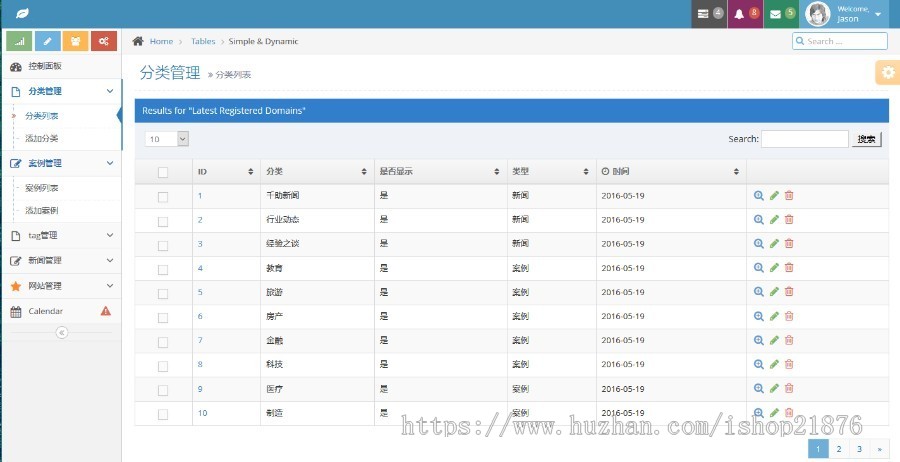Click the next page » button
The image size is (900, 462).
coord(879,449)
